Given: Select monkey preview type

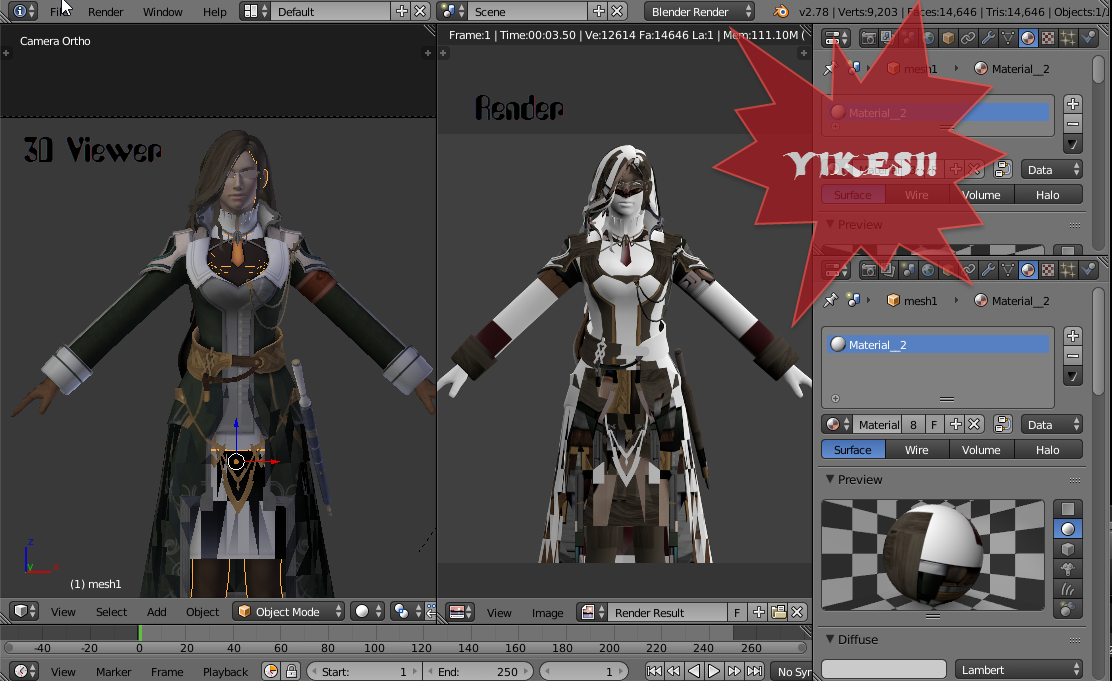Looking at the screenshot, I should (1067, 569).
